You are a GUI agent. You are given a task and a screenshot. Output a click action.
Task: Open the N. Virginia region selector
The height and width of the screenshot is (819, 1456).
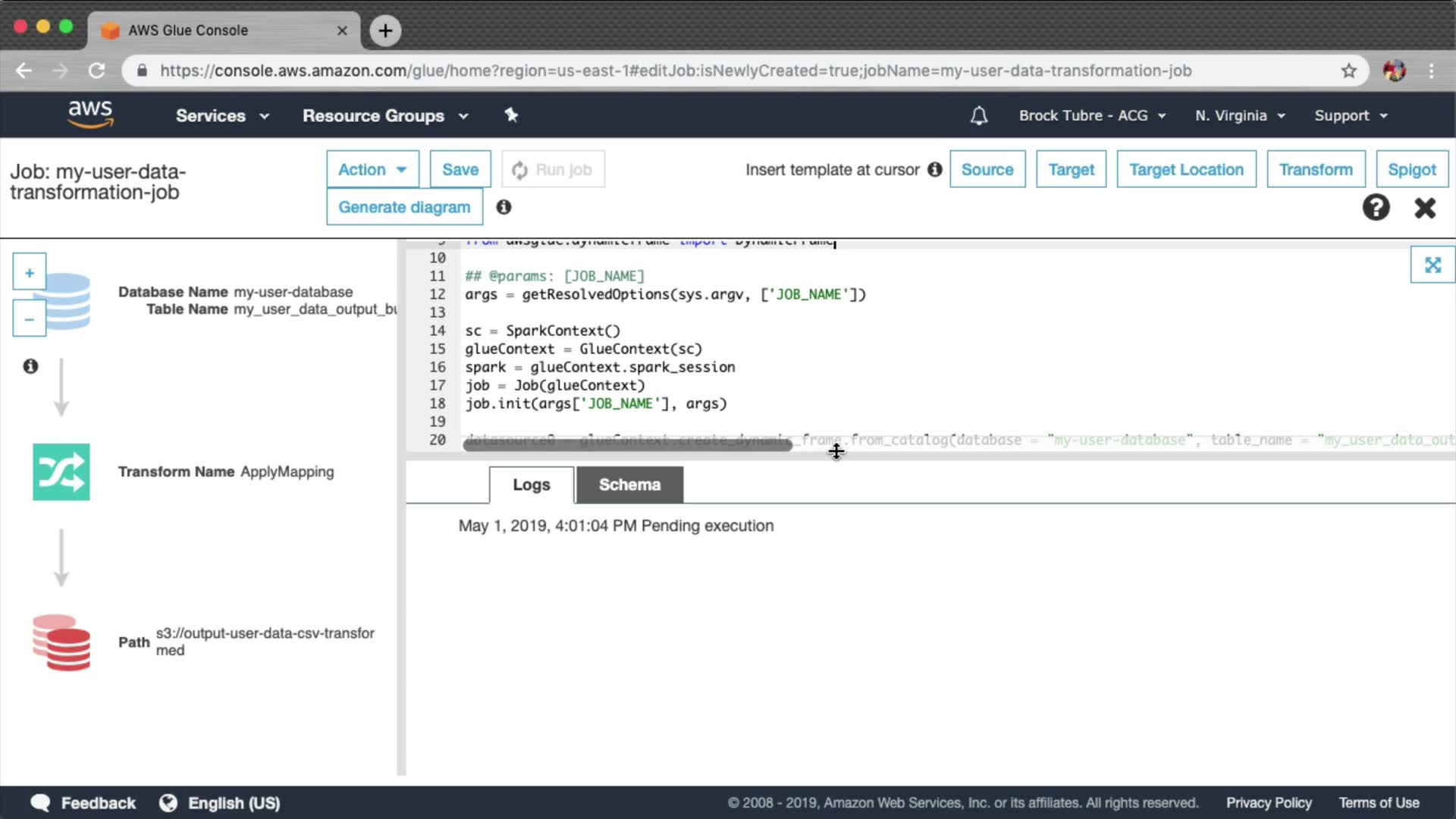click(x=1240, y=115)
